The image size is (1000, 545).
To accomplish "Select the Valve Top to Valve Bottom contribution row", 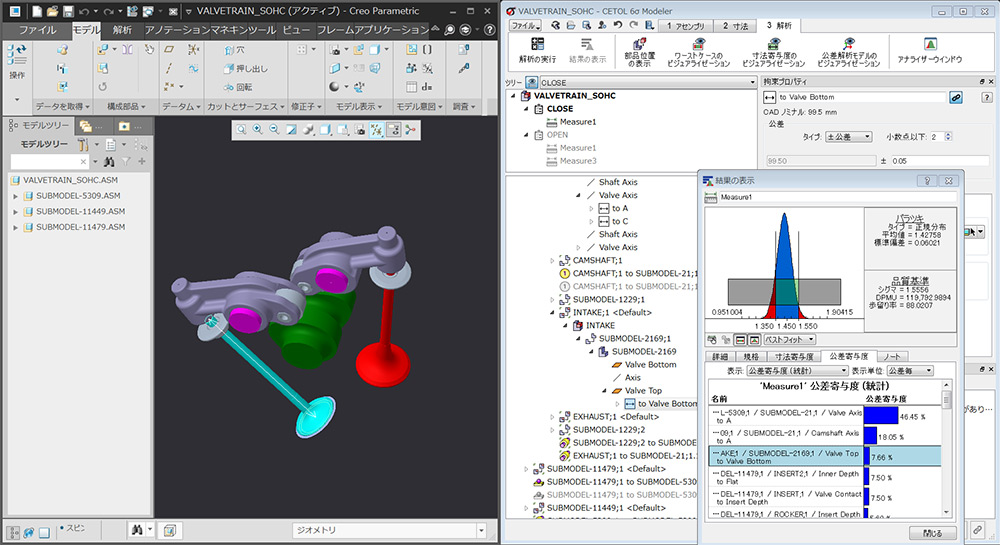I will pos(825,456).
